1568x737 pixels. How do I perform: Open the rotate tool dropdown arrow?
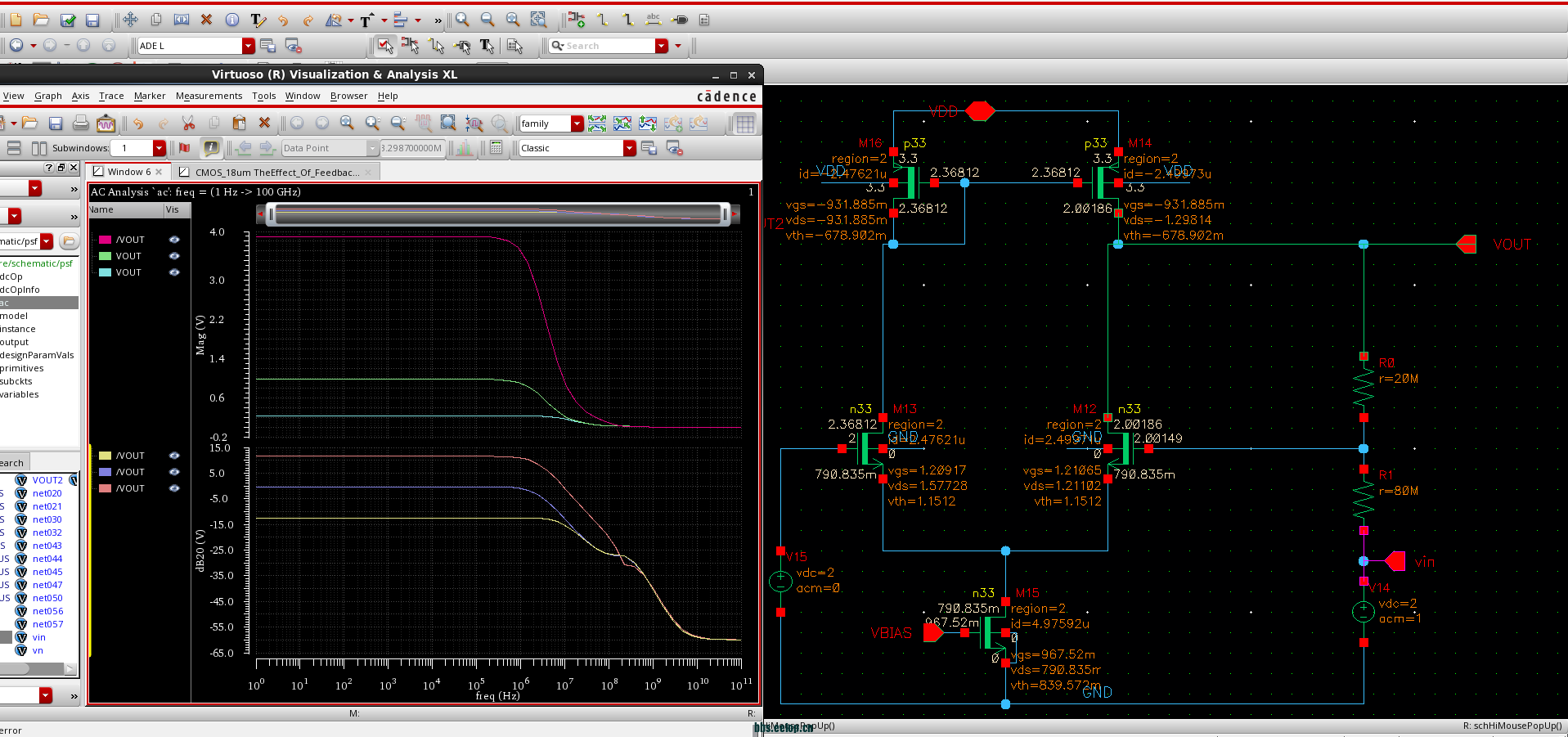351,20
